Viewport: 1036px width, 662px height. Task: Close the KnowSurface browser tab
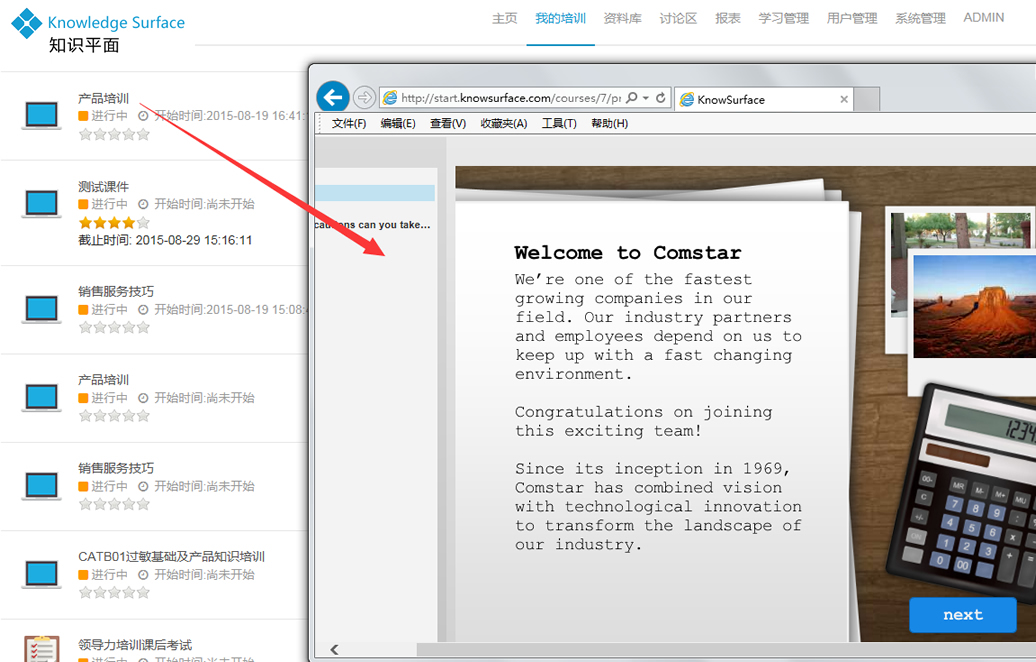click(x=844, y=99)
